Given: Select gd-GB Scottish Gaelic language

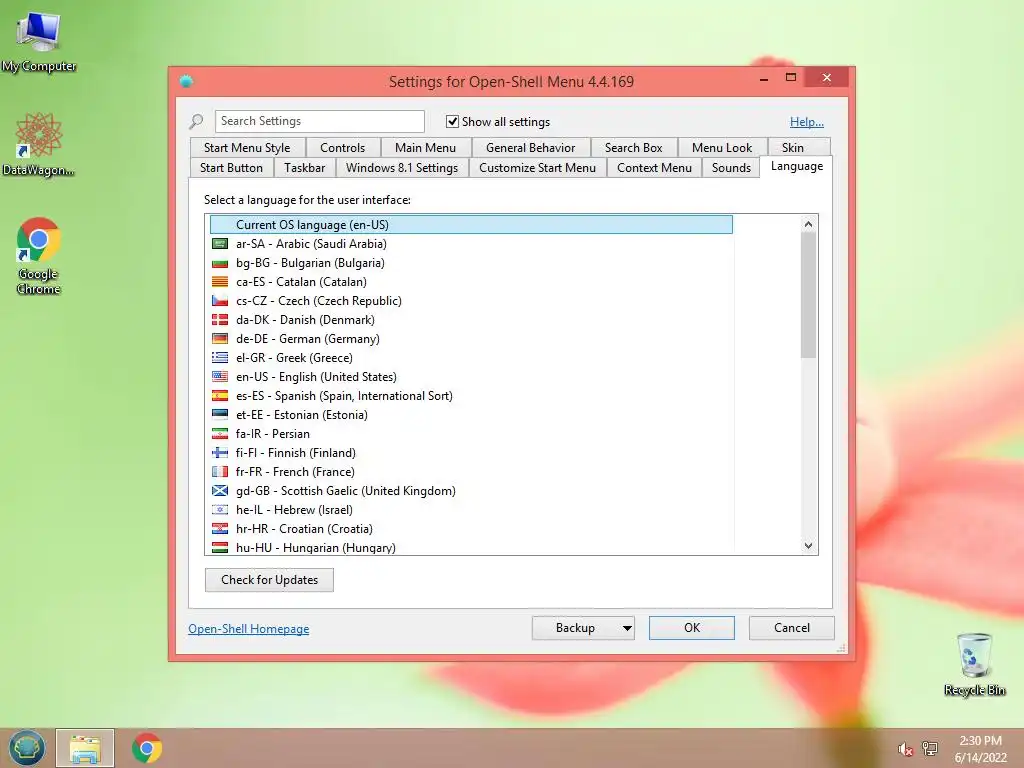Looking at the screenshot, I should coord(471,490).
